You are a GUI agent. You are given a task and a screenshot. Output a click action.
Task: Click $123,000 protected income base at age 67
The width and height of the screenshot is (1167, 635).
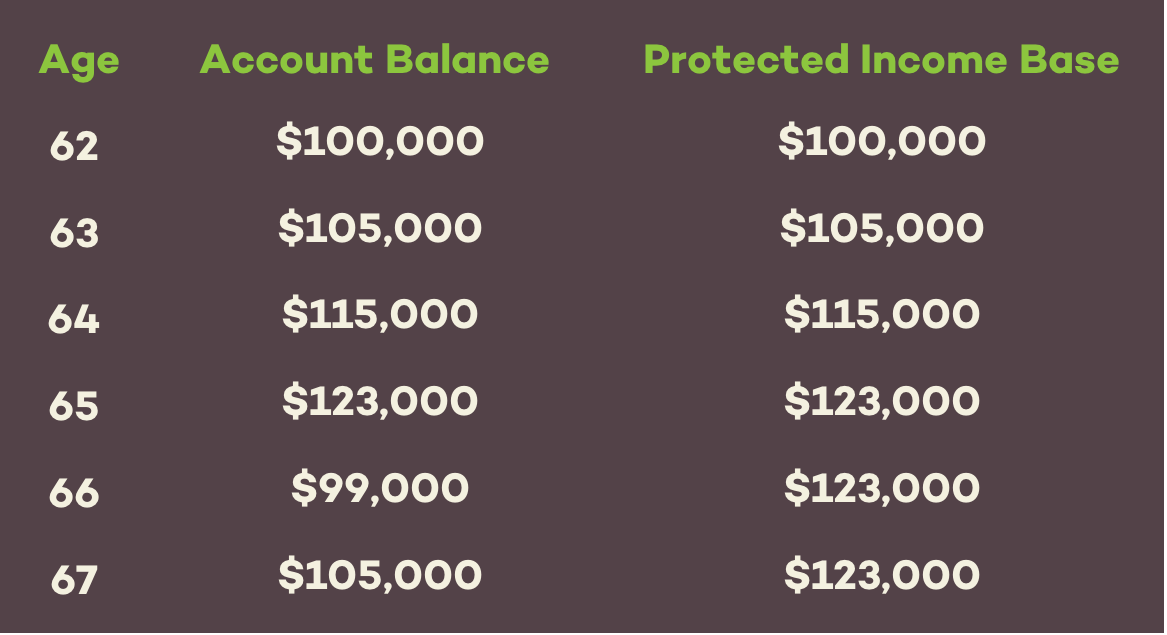coord(882,575)
